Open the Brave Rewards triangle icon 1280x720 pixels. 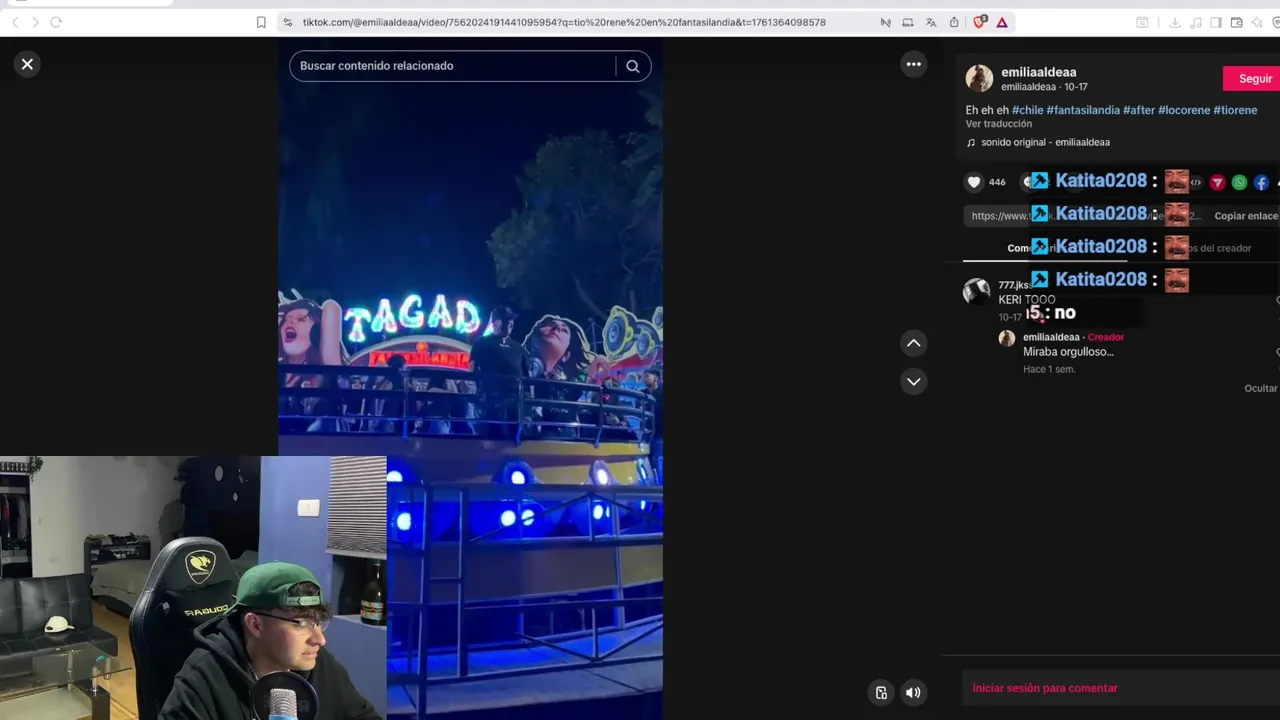coord(1001,22)
